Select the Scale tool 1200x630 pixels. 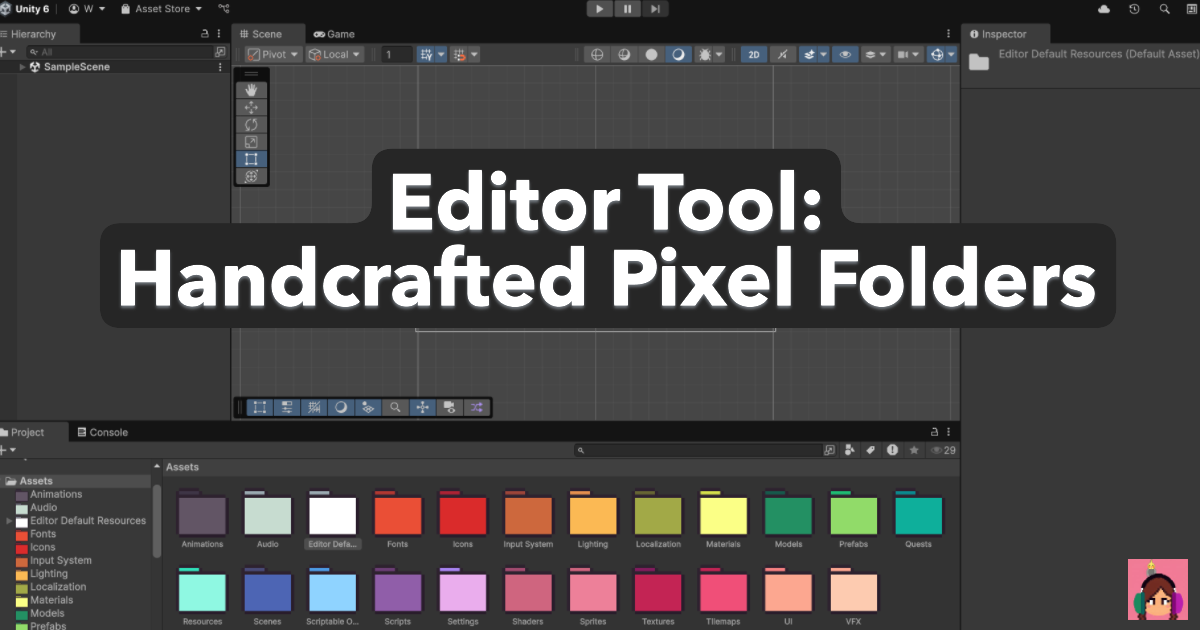(251, 141)
